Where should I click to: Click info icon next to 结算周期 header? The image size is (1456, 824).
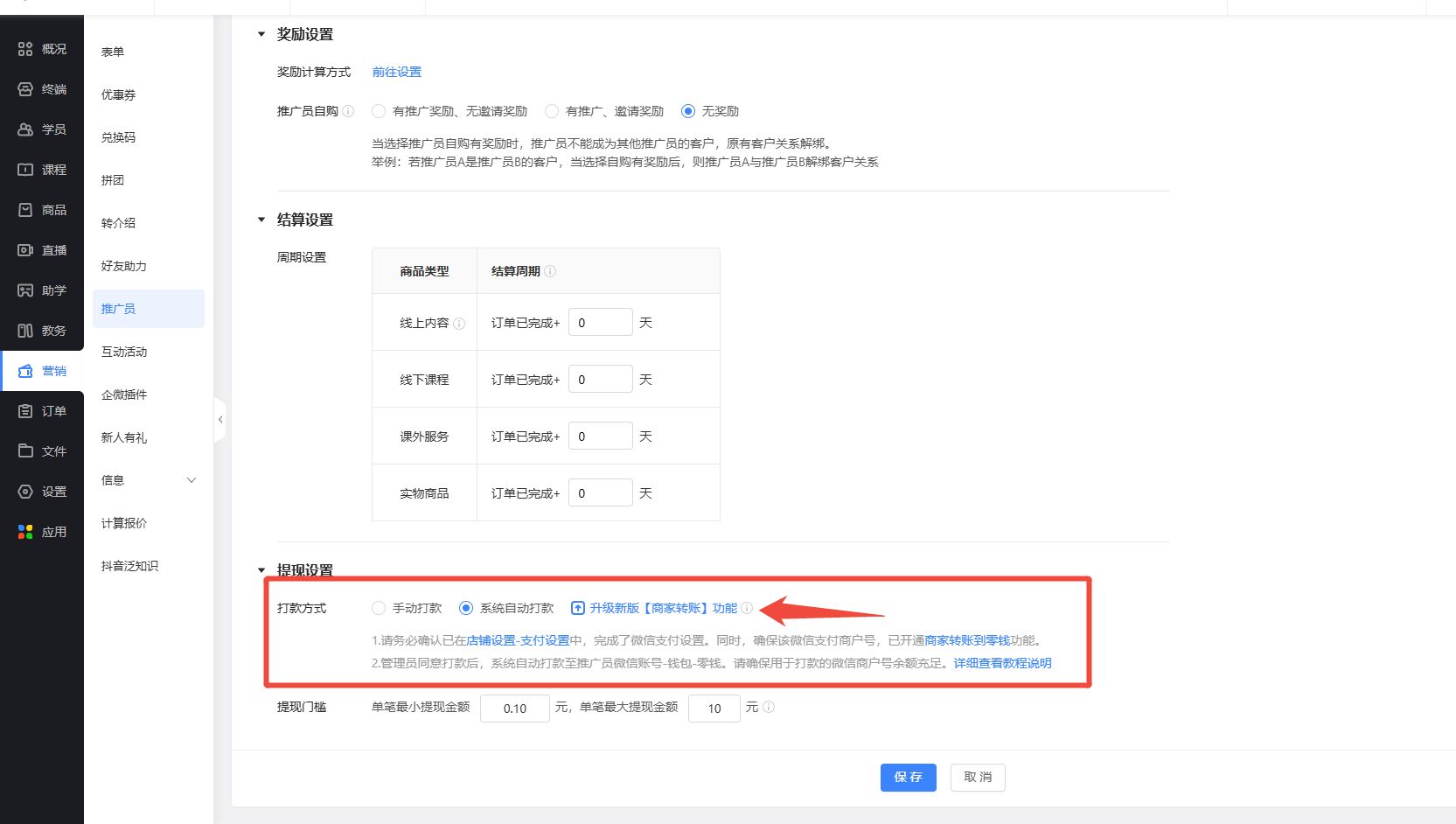pyautogui.click(x=550, y=271)
